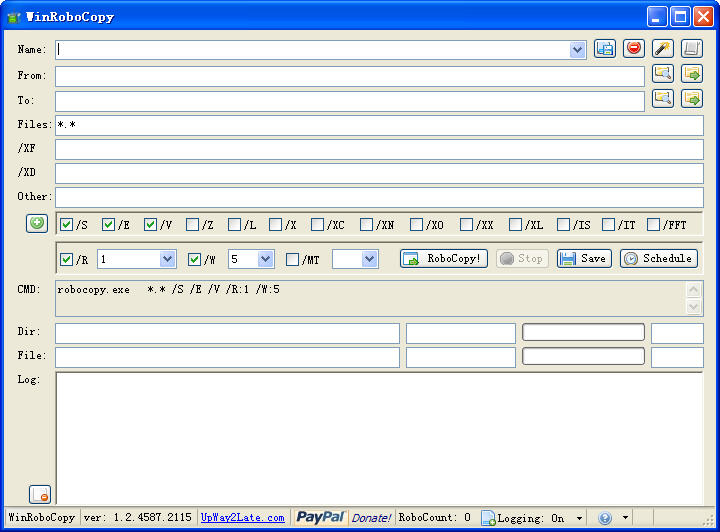Viewport: 720px width, 532px height.
Task: Uncheck the /E checkbox
Action: click(x=108, y=224)
